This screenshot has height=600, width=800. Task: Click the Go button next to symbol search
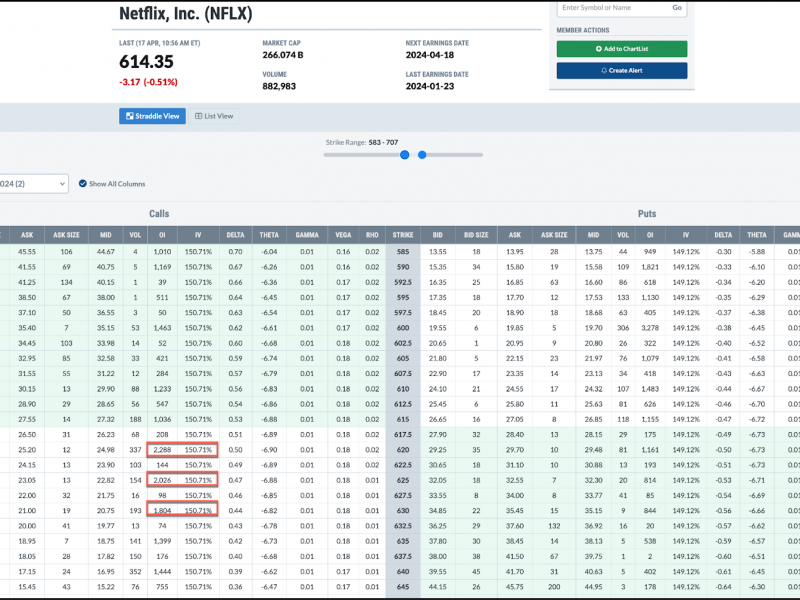[x=677, y=8]
